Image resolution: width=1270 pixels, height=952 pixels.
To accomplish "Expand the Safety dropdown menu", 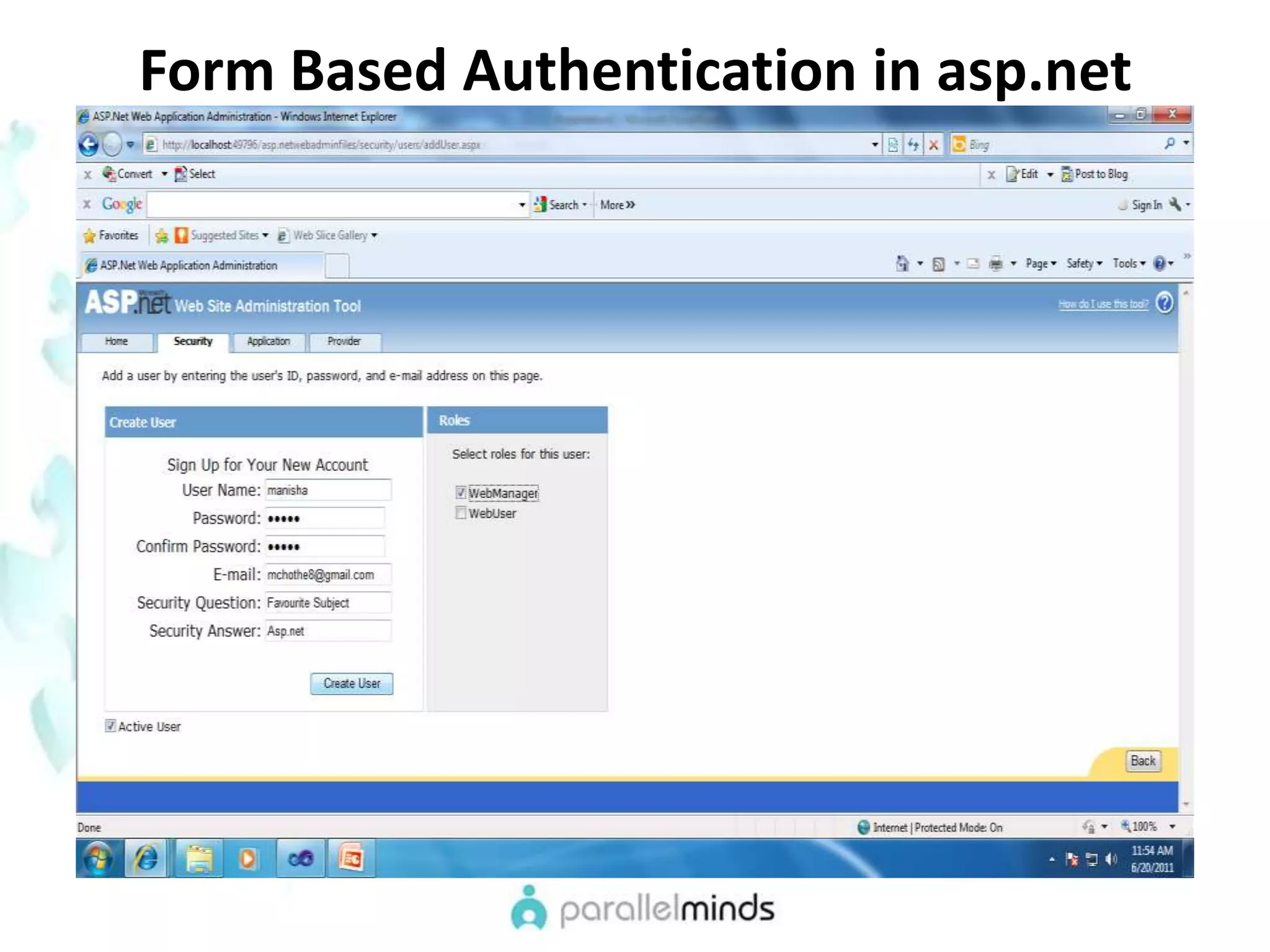I will [x=1084, y=264].
